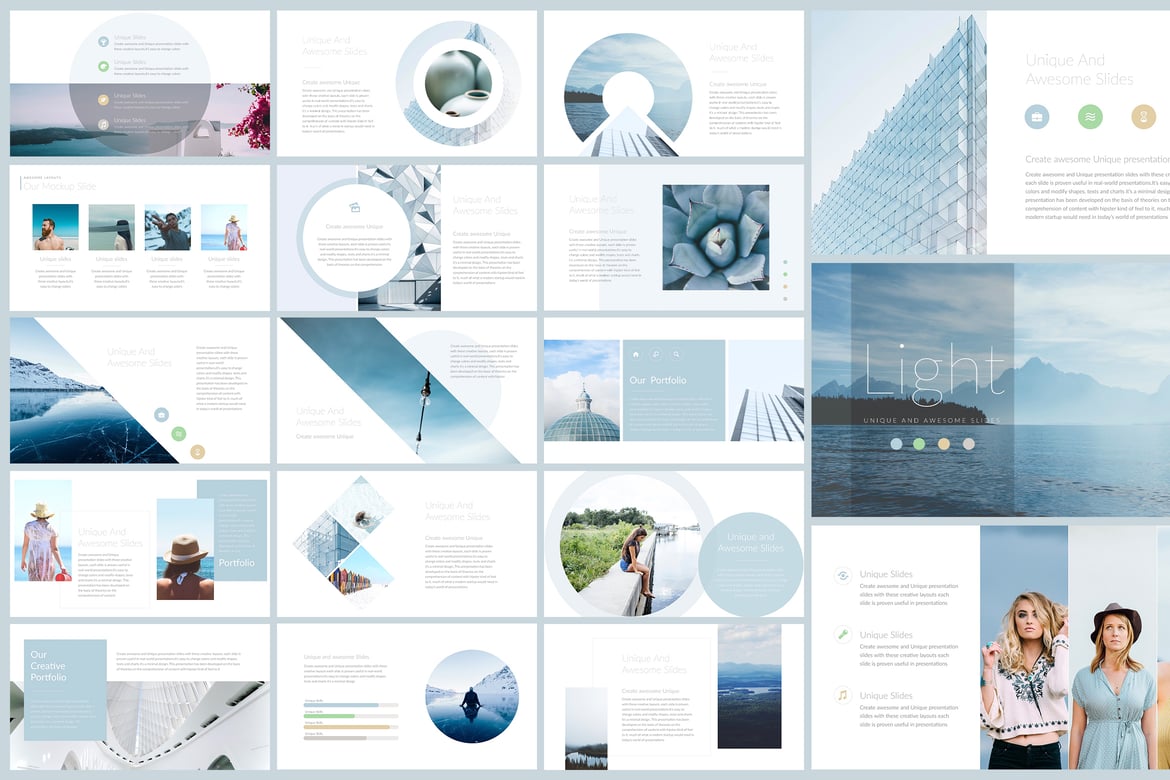Select the lamp post in the diagonal sky image
Viewport: 1170px width, 780px height.
[x=423, y=415]
